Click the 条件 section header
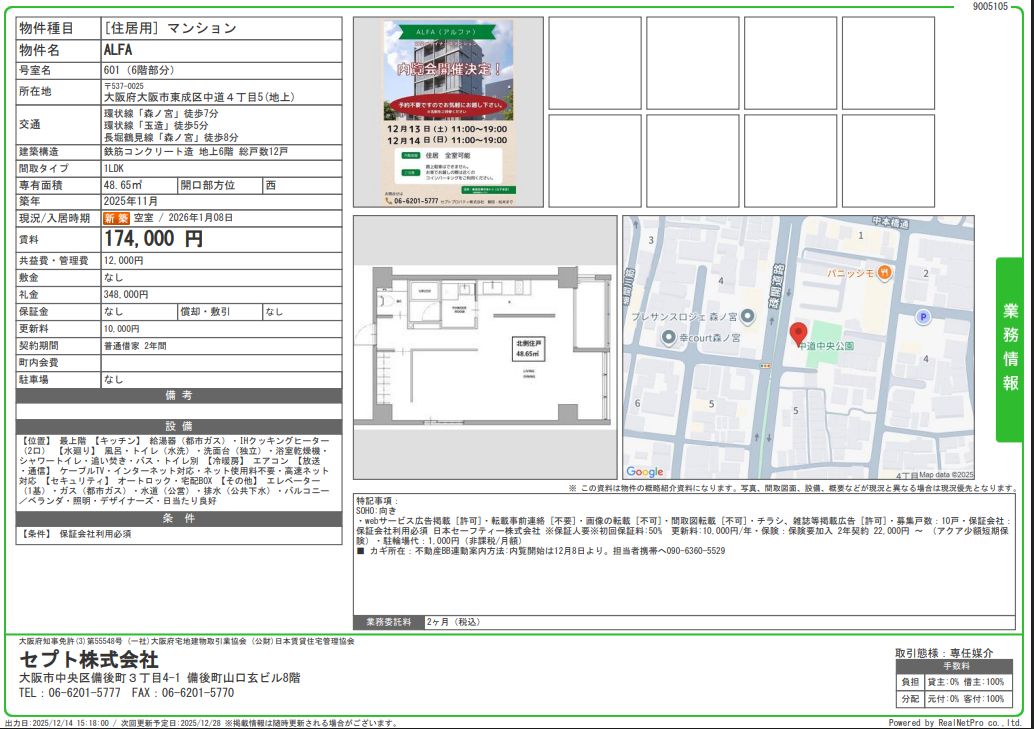This screenshot has height=729, width=1034. [x=179, y=518]
